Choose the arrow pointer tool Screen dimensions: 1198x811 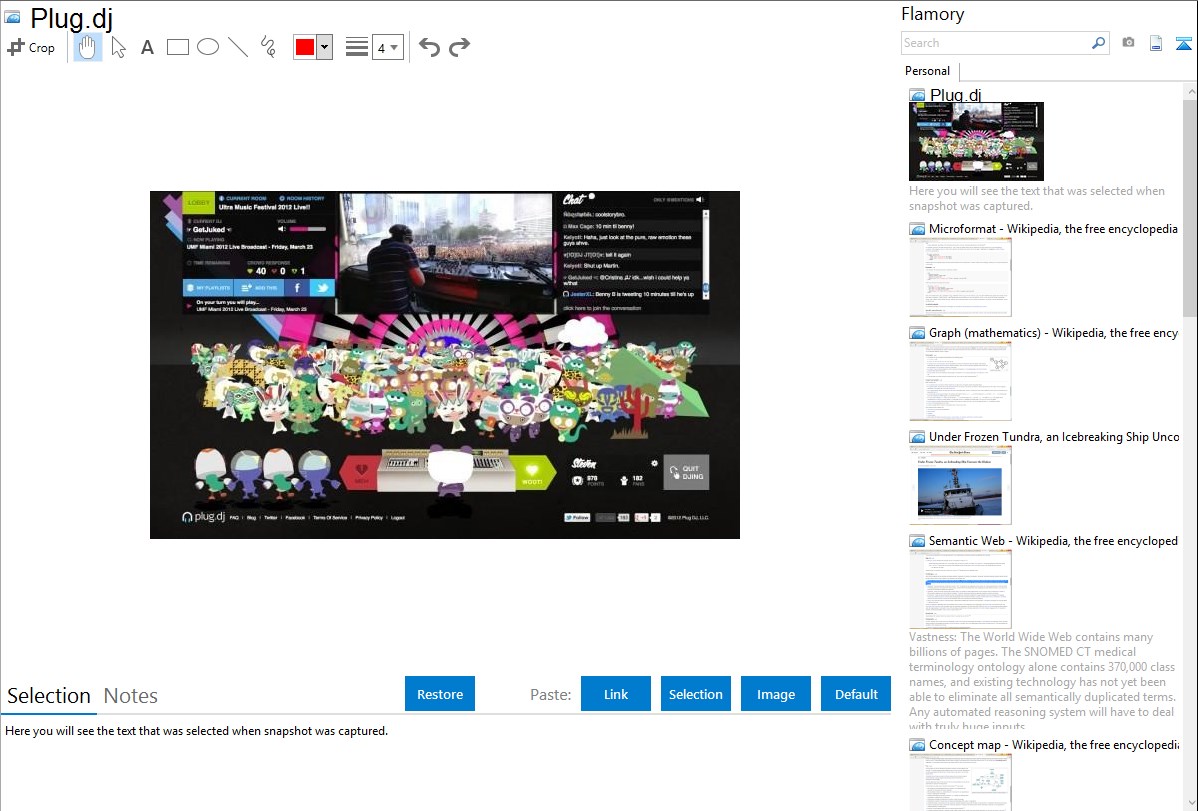[x=118, y=47]
